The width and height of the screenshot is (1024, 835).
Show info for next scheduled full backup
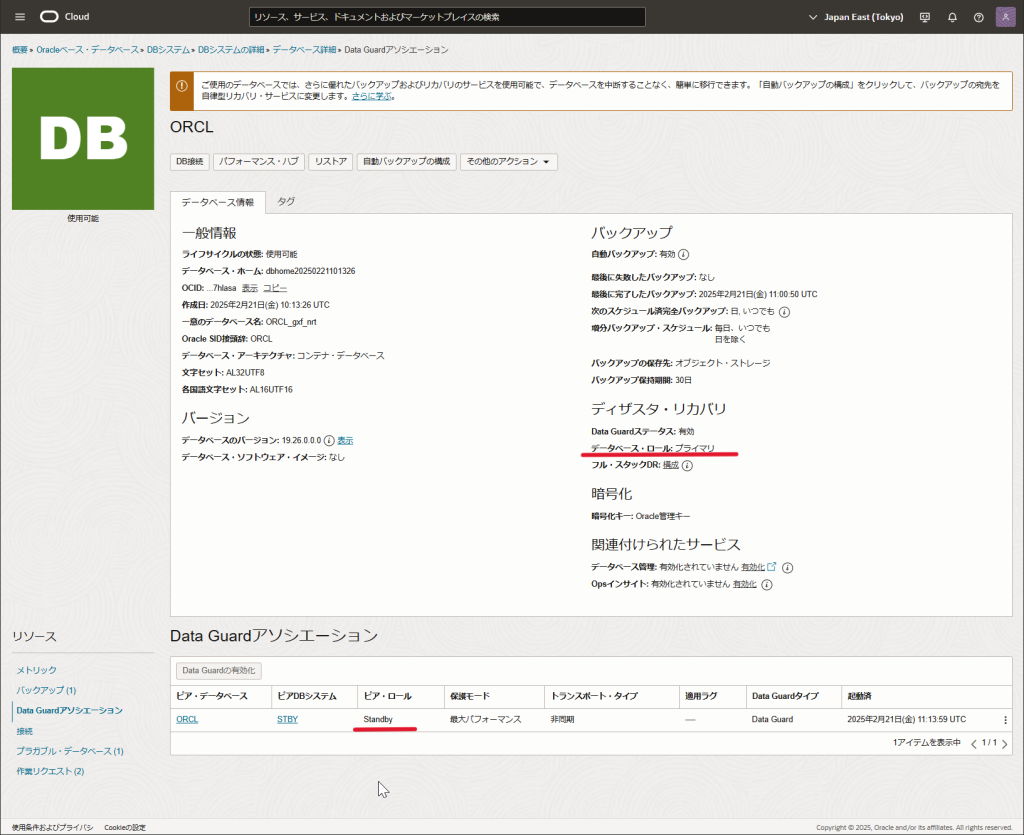click(784, 312)
